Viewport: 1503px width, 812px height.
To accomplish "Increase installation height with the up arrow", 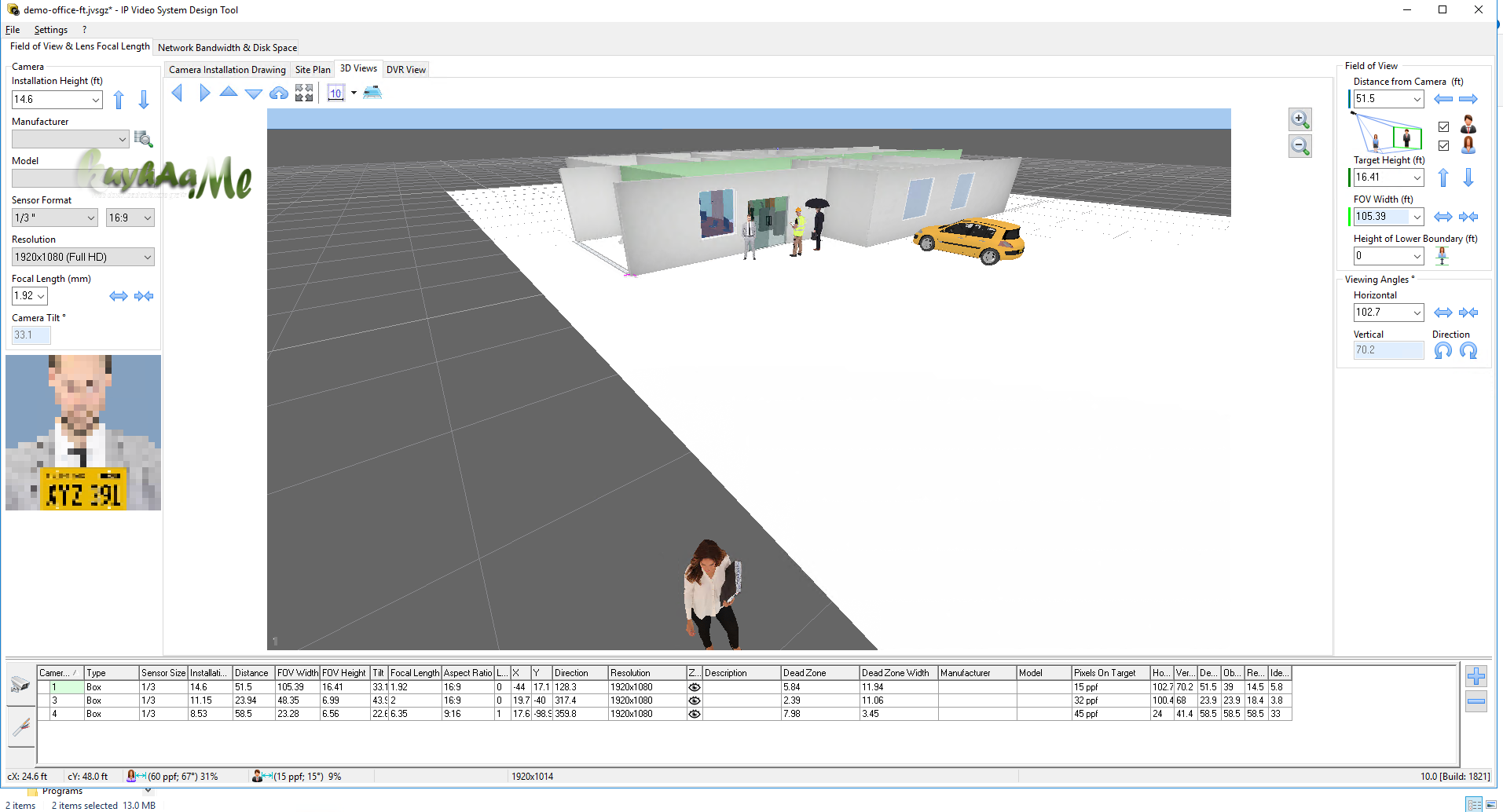I will pos(119,100).
